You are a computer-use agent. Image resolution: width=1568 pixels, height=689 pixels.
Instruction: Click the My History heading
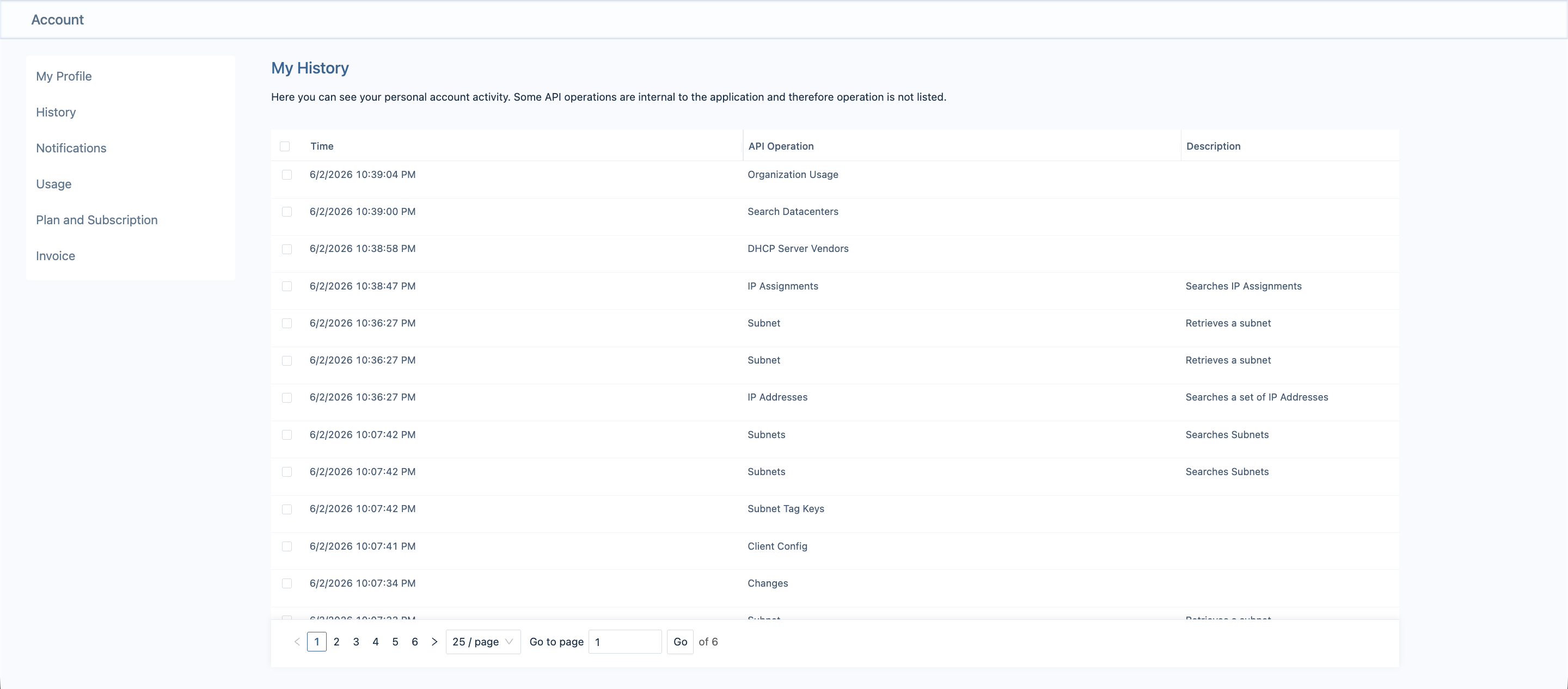coord(310,68)
